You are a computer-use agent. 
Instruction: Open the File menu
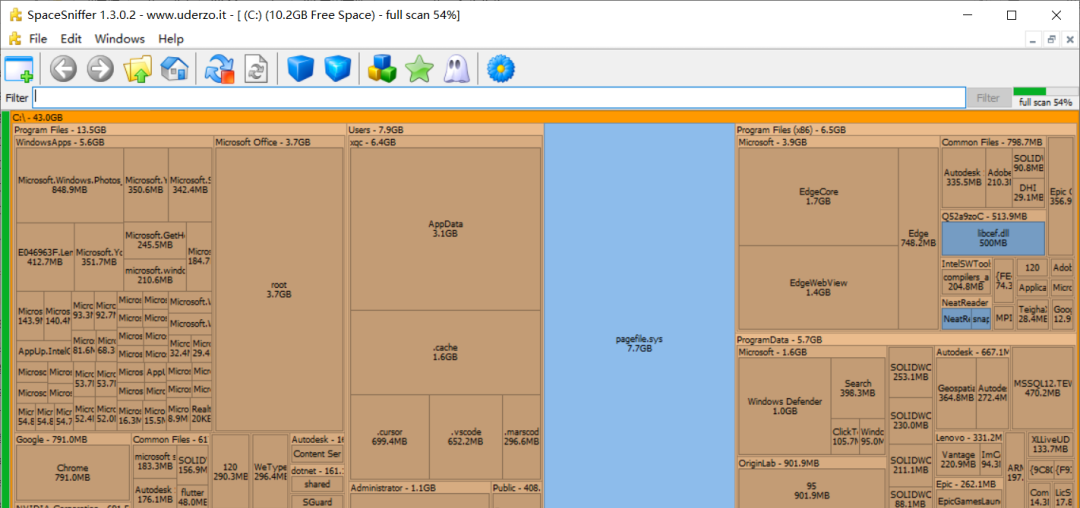point(38,39)
